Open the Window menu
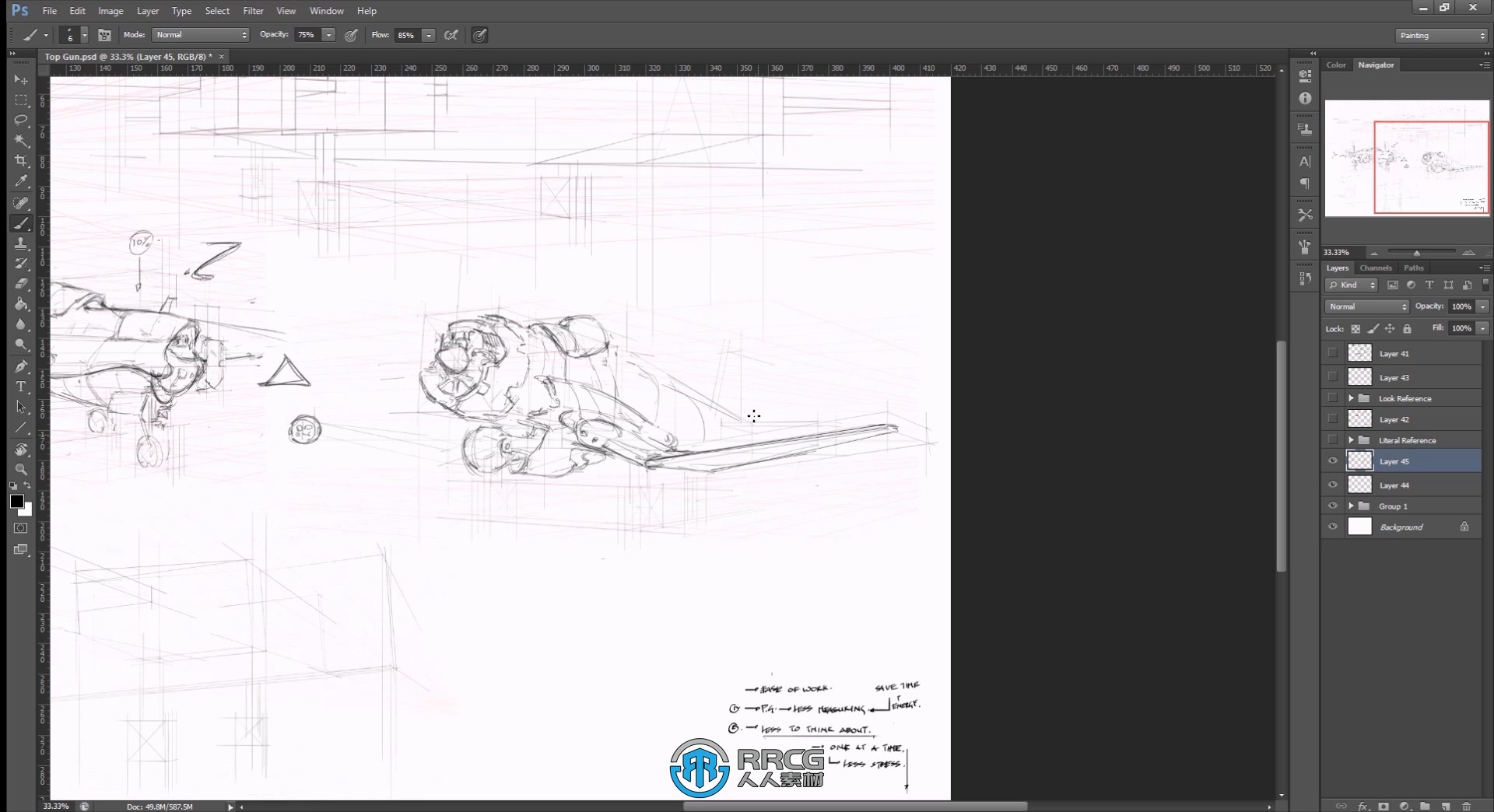 pyautogui.click(x=326, y=11)
